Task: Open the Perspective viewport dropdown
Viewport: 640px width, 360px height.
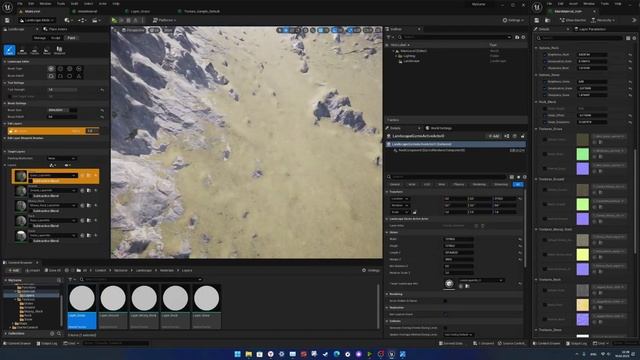Action: click(x=133, y=30)
